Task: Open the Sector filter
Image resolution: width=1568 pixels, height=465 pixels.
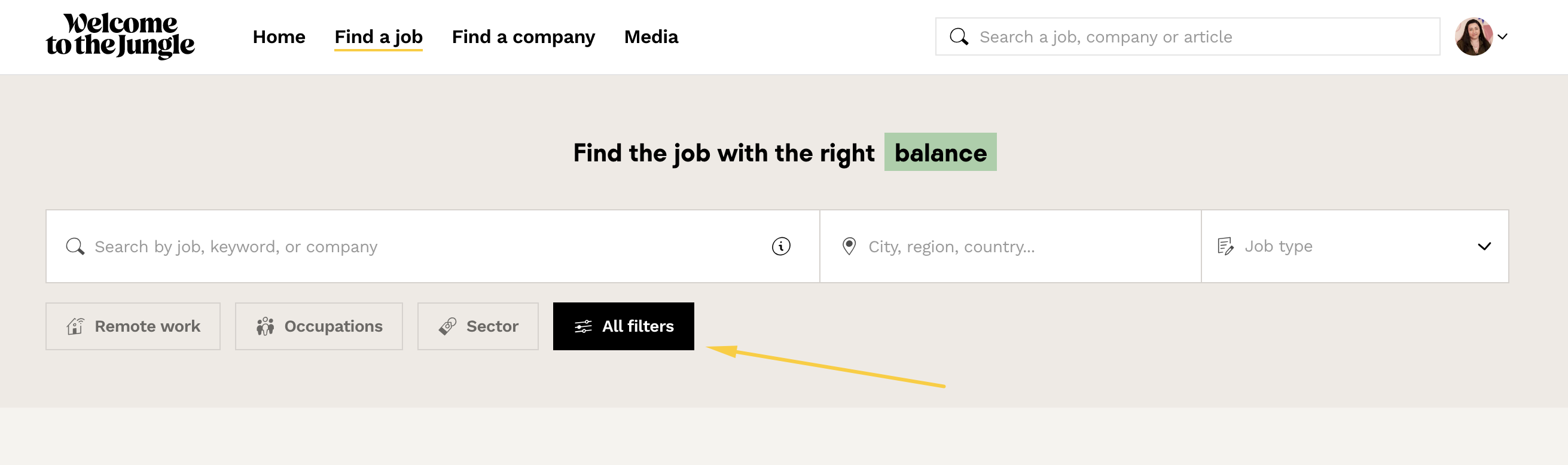Action: coord(478,326)
